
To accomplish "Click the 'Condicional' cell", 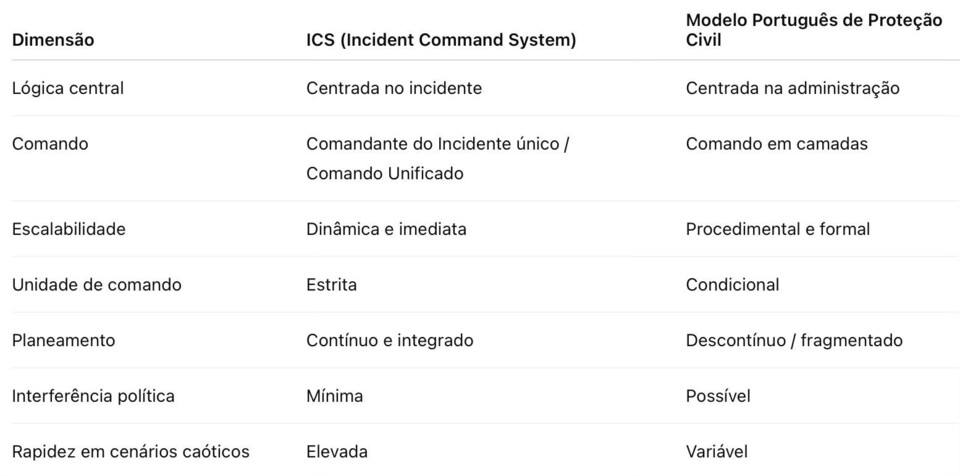I will coord(732,285).
